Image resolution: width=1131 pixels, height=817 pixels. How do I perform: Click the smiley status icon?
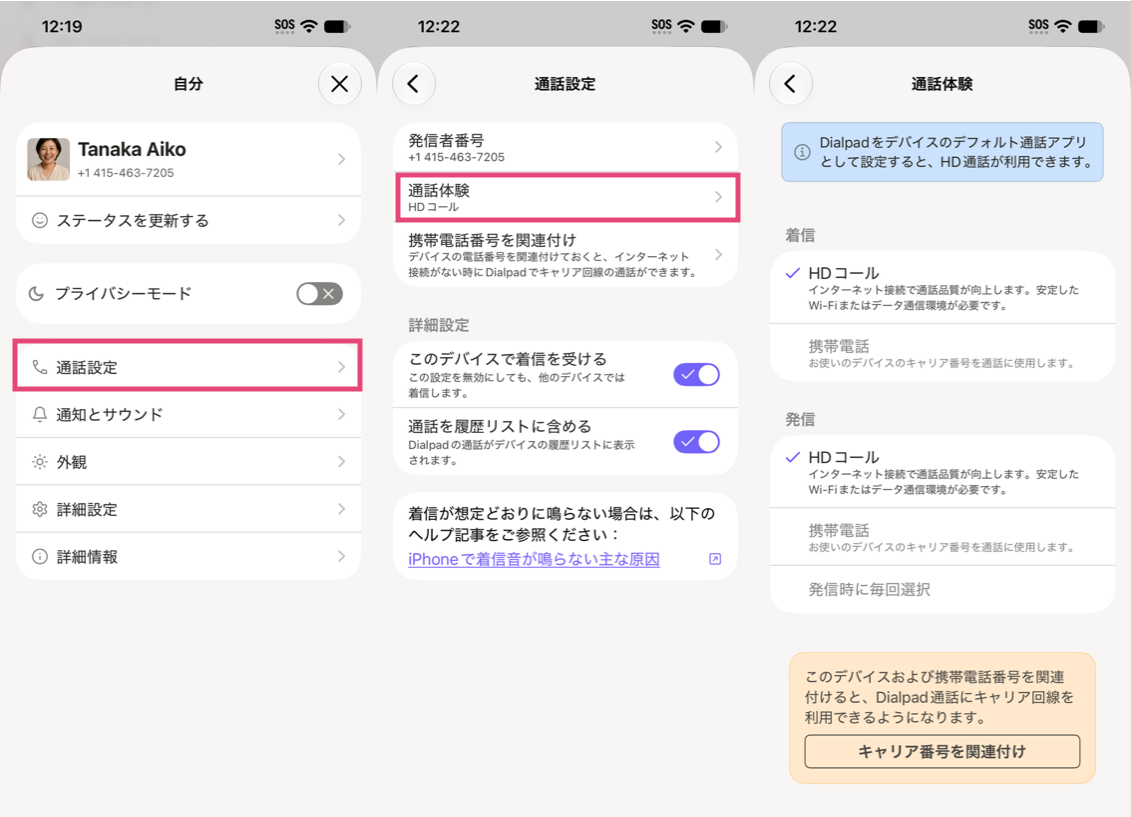40,220
